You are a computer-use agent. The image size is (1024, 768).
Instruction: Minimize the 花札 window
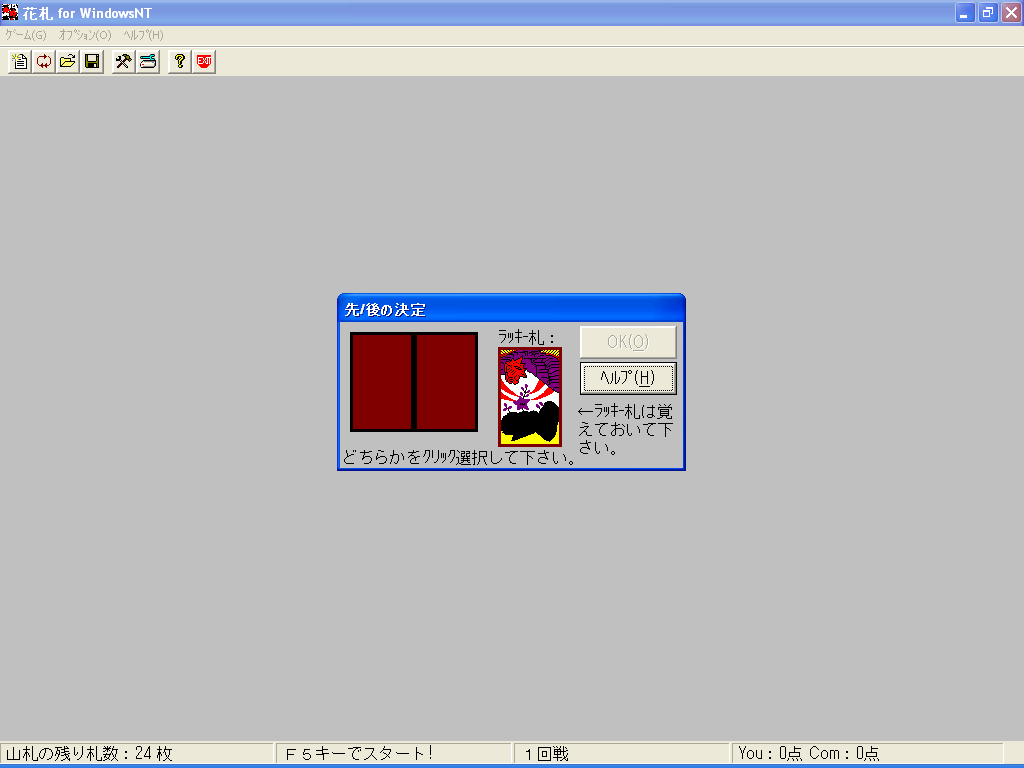coord(965,12)
